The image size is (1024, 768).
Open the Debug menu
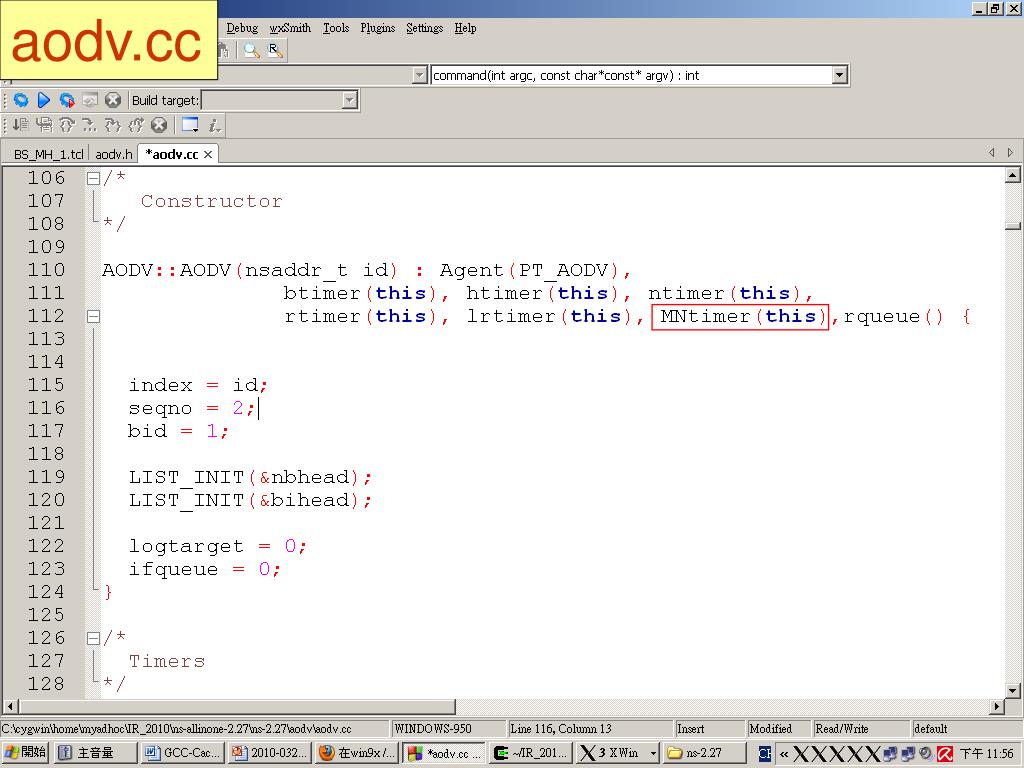tap(242, 28)
